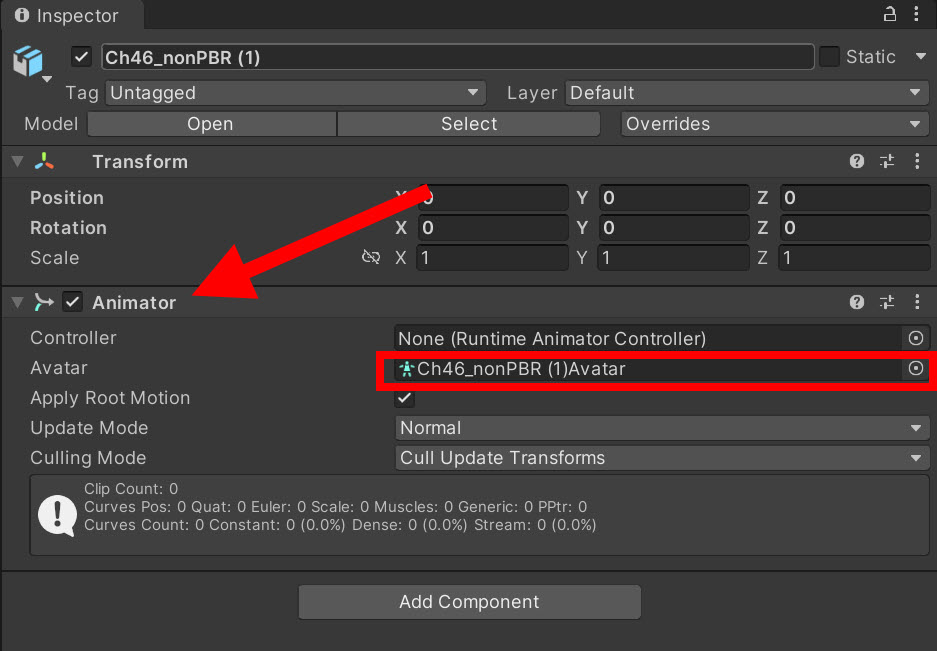Click the Scale Z field
Image resolution: width=937 pixels, height=651 pixels.
(855, 258)
